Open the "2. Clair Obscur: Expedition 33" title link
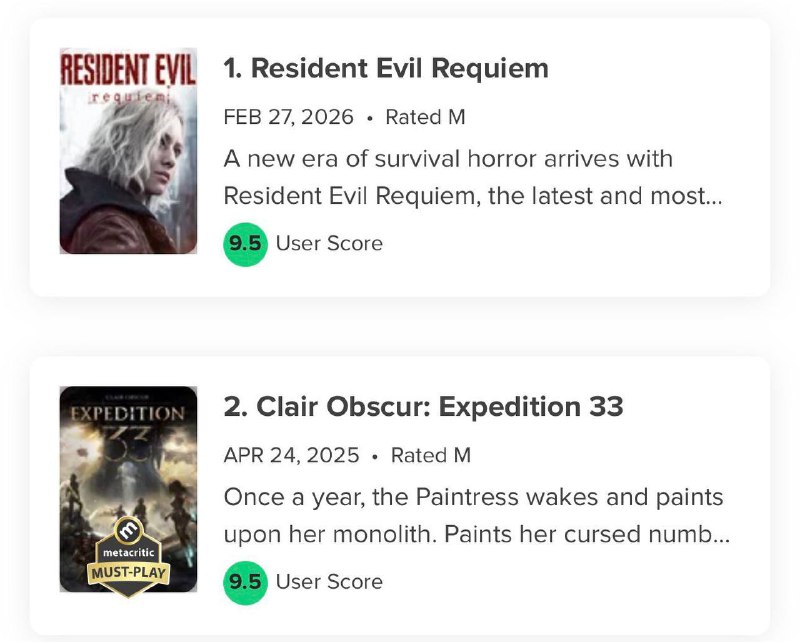The image size is (800, 642). (423, 407)
